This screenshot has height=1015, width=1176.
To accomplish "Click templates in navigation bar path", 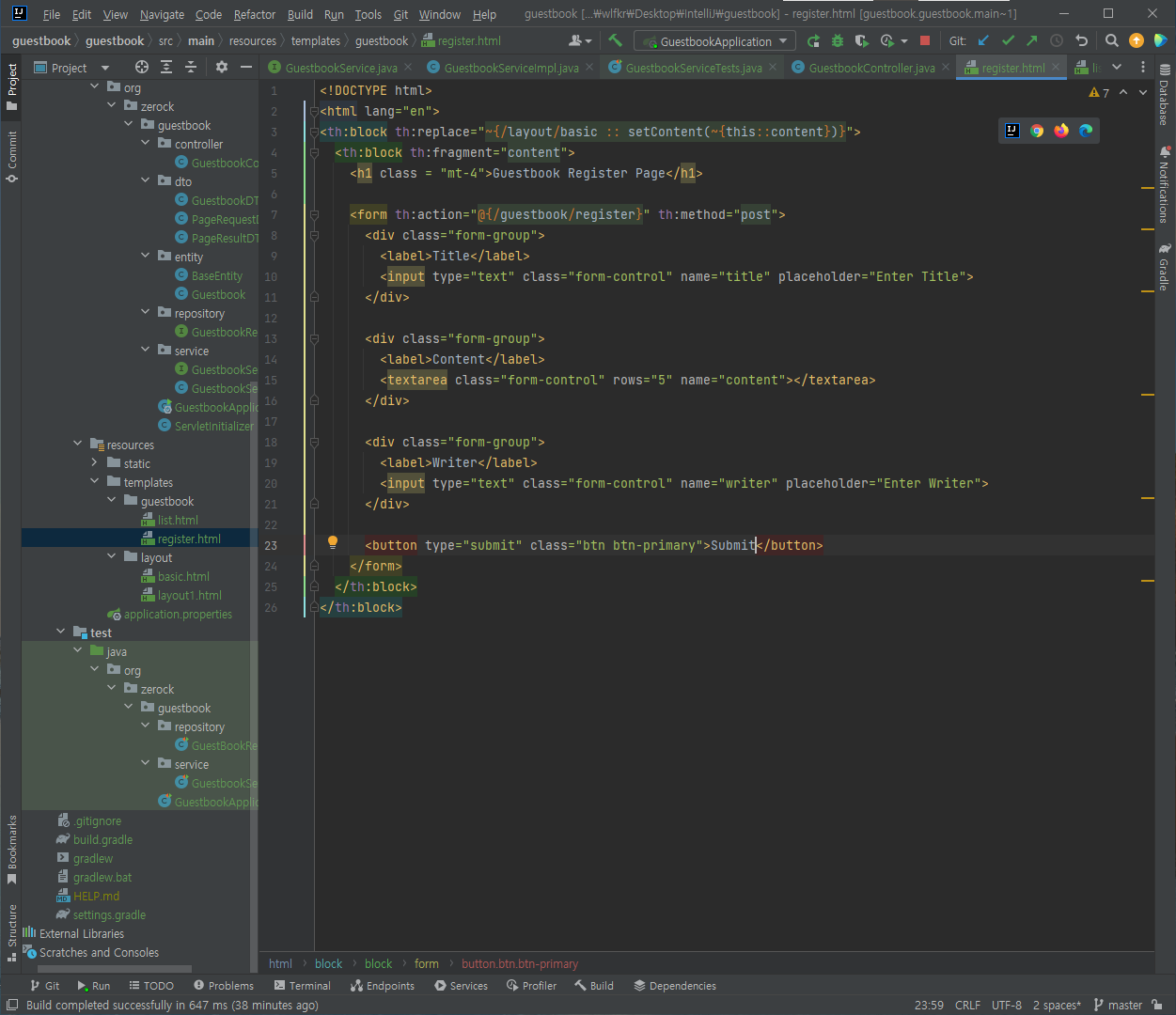I will 316,40.
